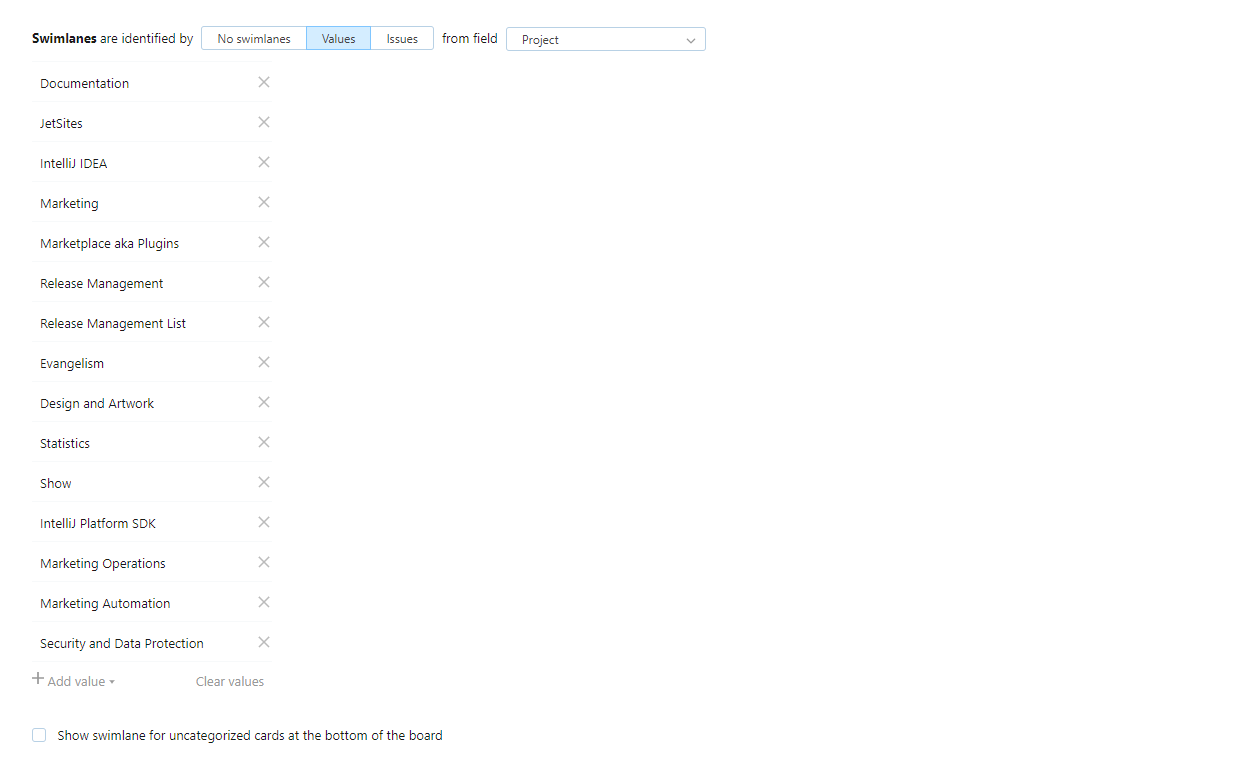Select IntelliJ Platform SDK row text
1235x773 pixels.
point(98,523)
